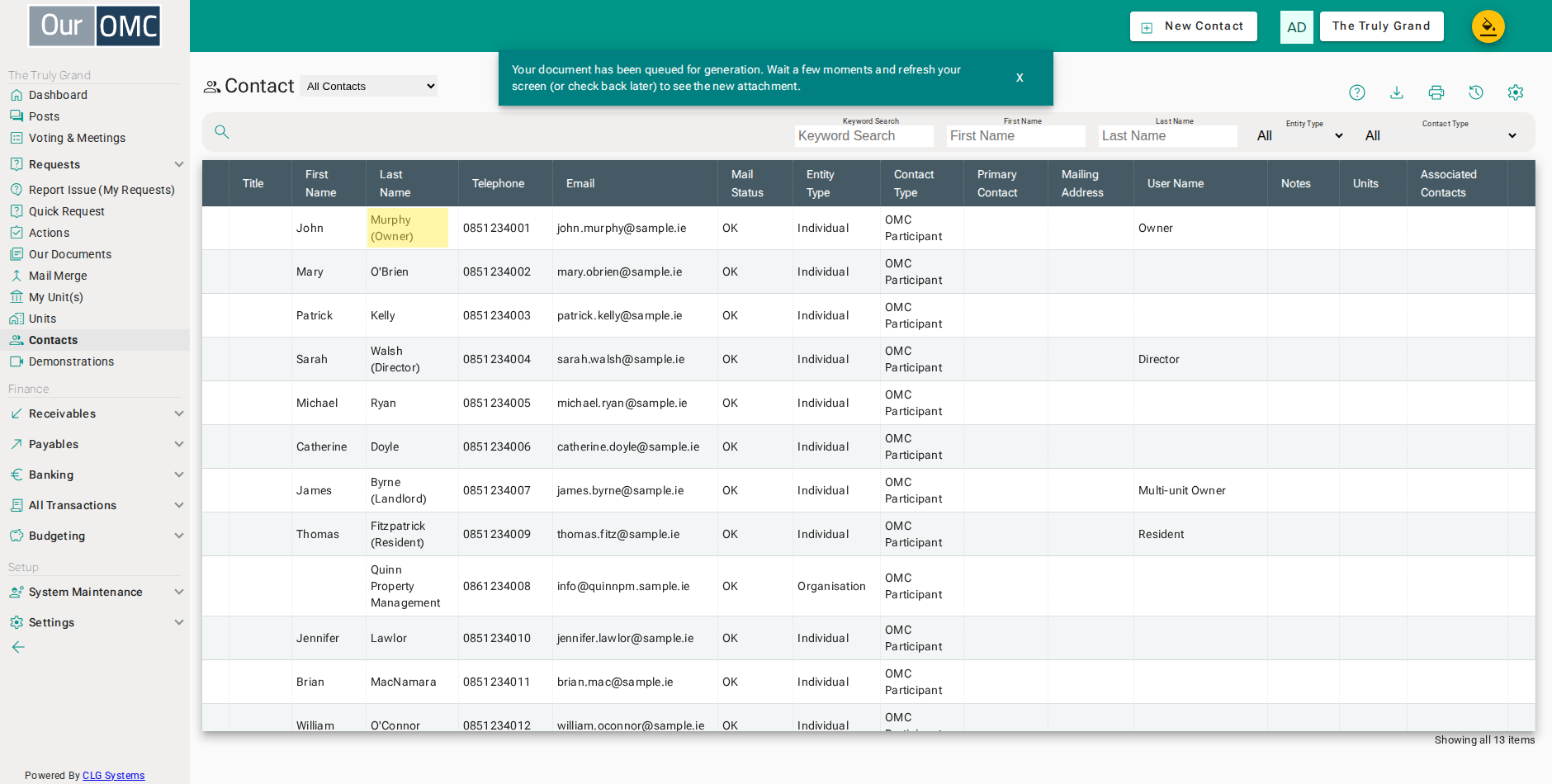Expand the Budgeting menu
The image size is (1552, 784).
click(x=95, y=536)
